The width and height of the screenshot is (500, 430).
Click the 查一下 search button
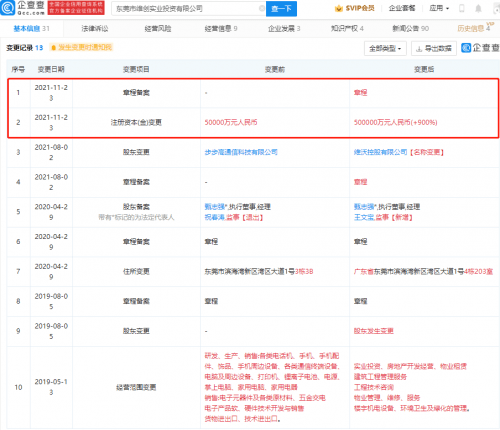coord(281,9)
